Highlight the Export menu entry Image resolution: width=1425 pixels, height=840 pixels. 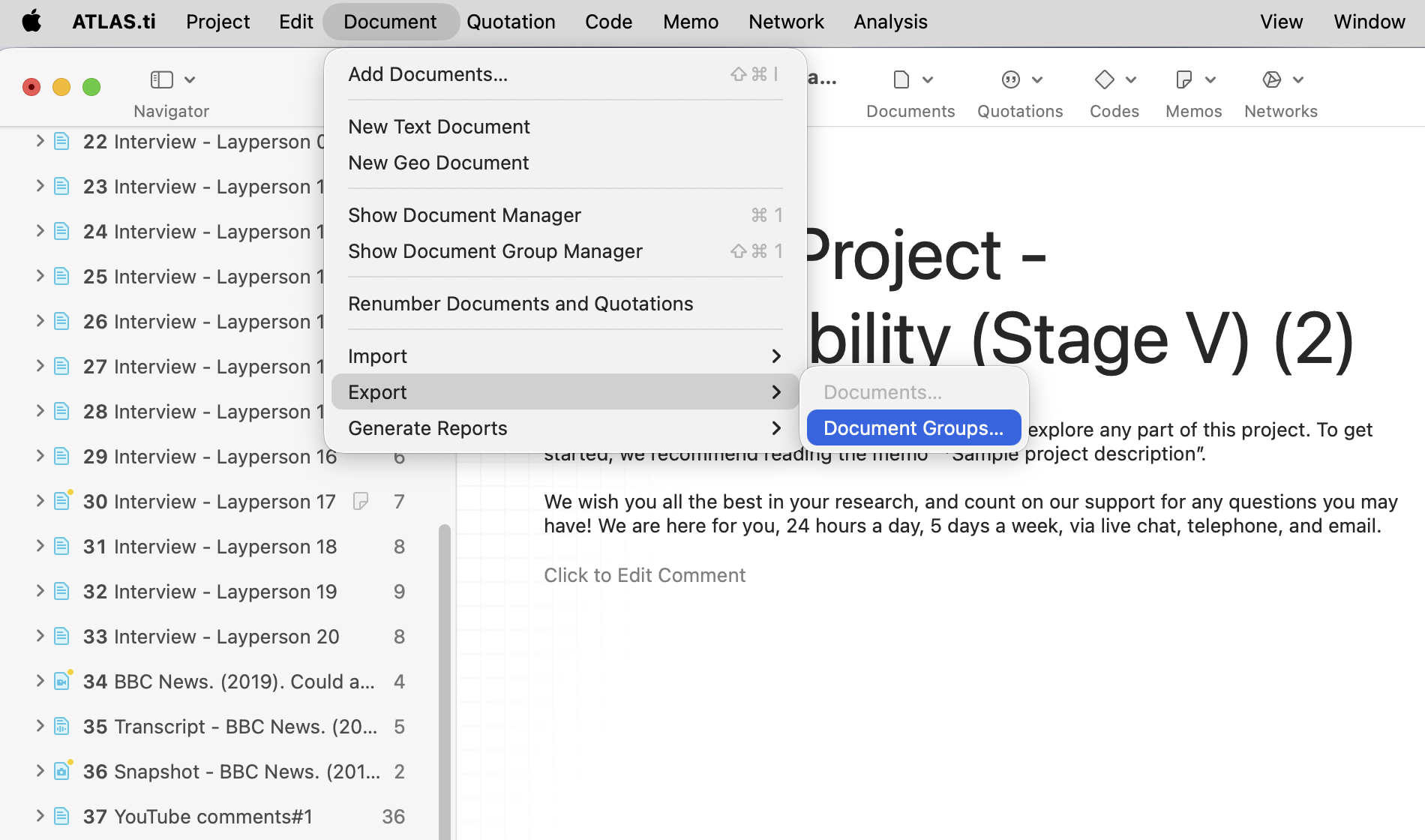(x=565, y=392)
